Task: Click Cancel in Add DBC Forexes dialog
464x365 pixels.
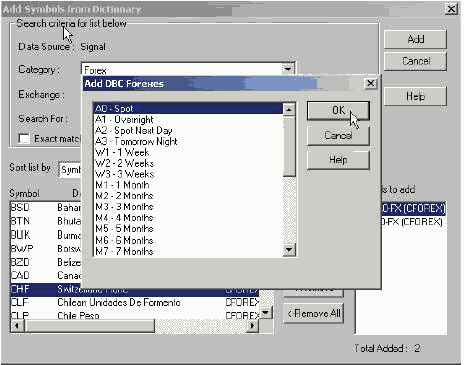Action: [338, 135]
